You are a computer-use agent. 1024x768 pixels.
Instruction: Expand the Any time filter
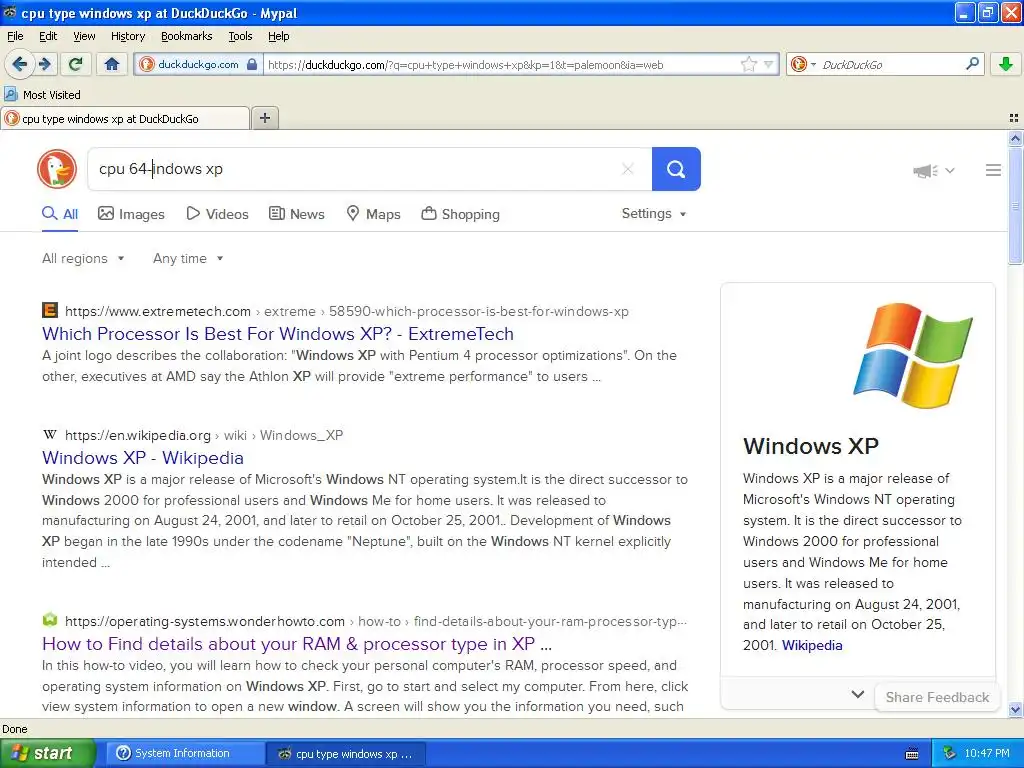click(188, 259)
